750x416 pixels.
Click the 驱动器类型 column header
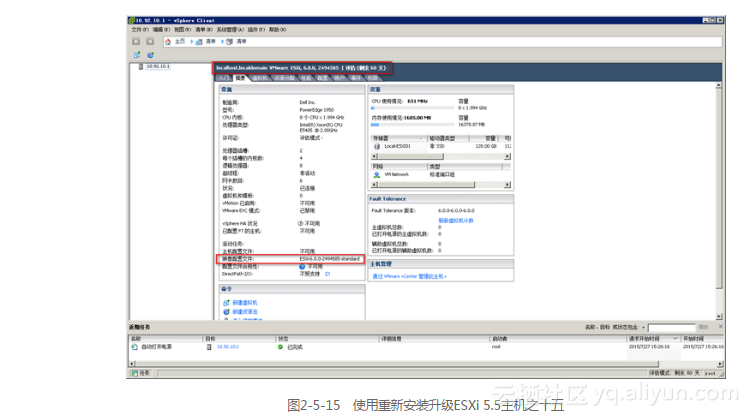click(x=447, y=139)
